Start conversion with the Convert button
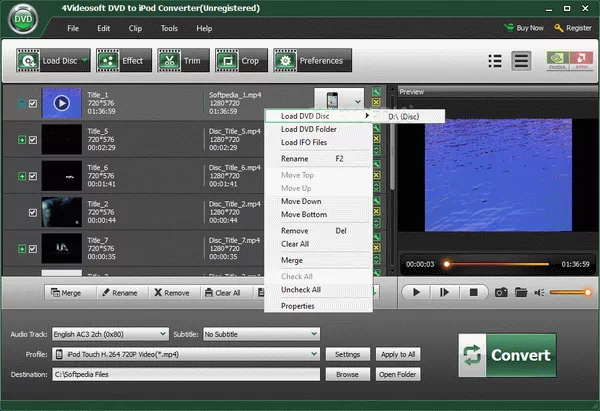The height and width of the screenshot is (411, 600). coord(507,355)
